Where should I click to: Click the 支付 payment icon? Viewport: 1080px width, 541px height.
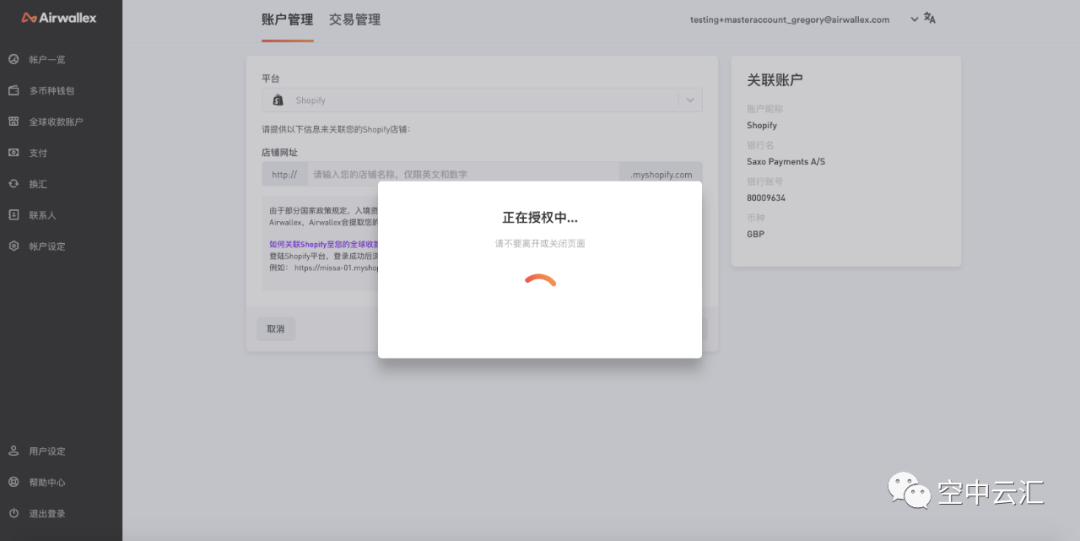point(14,152)
